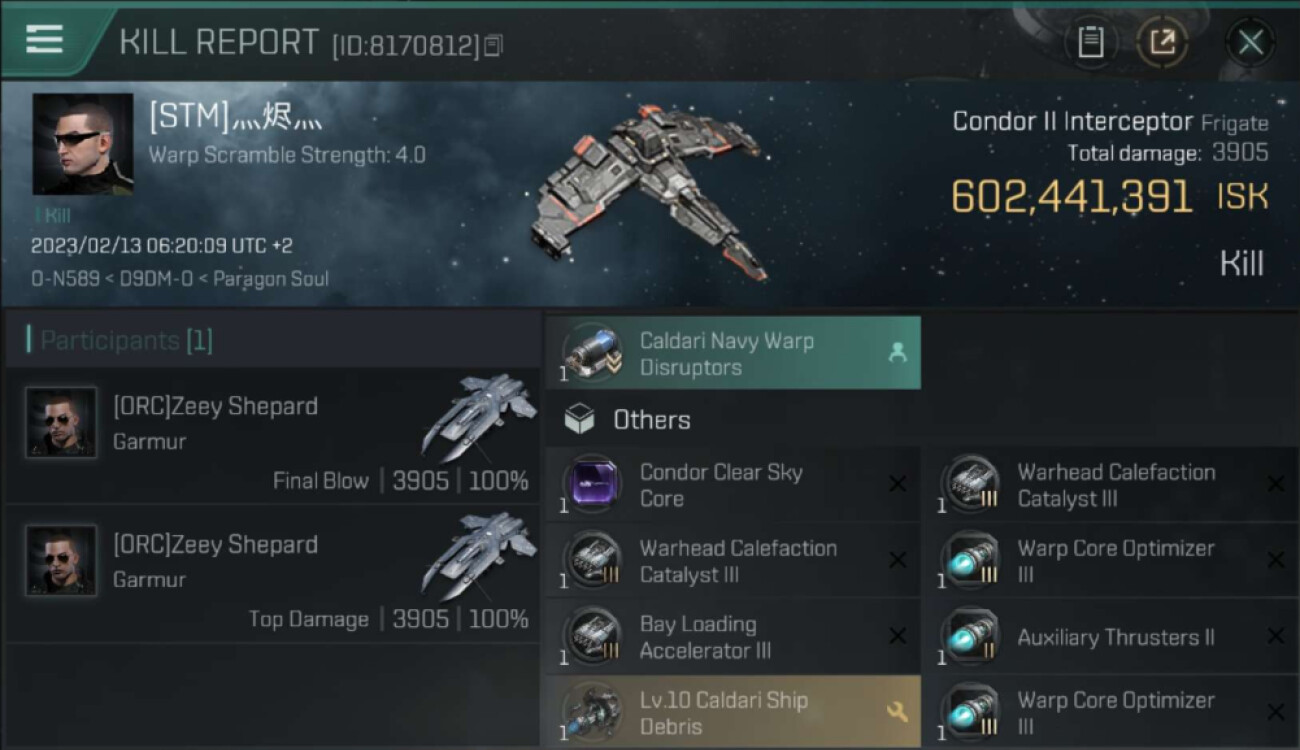The image size is (1300, 750).
Task: Select the Auxiliary Thrusters II item
Action: click(1111, 636)
